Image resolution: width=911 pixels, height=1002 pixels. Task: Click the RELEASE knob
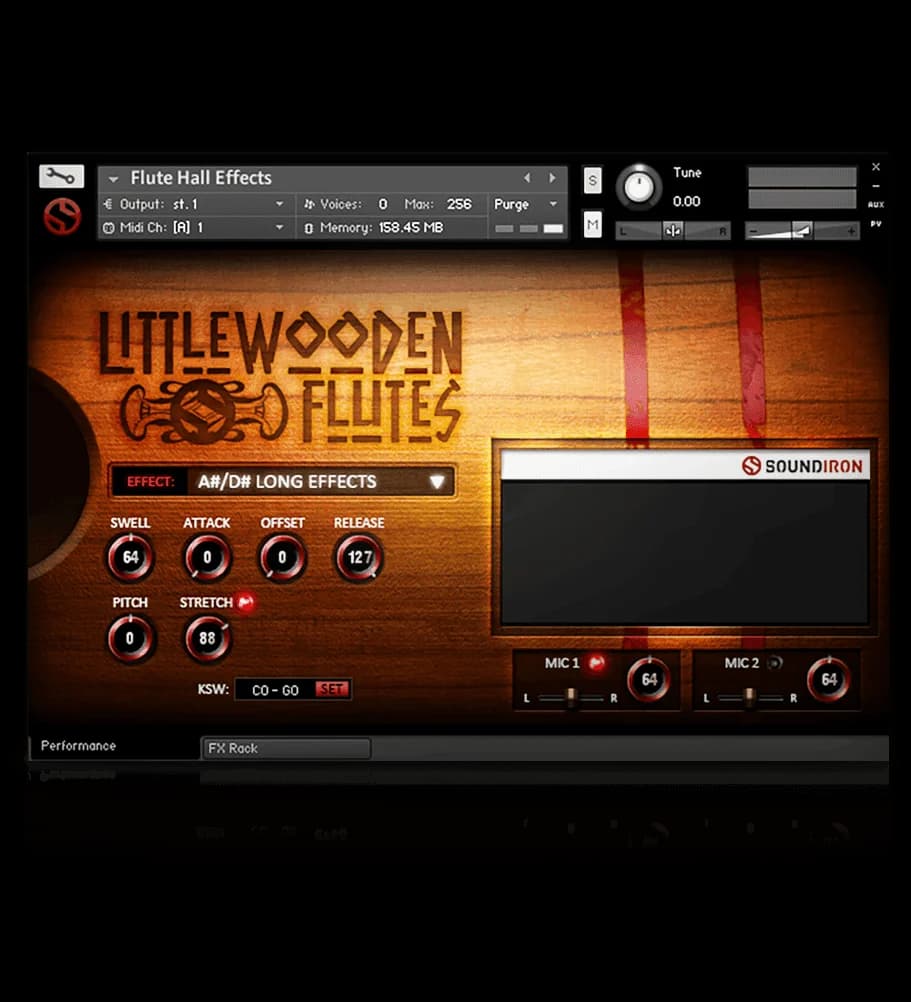pyautogui.click(x=358, y=557)
